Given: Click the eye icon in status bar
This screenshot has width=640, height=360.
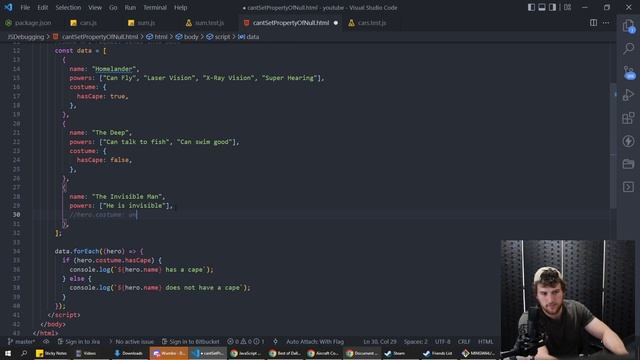Looking at the screenshot, I should [x=46, y=342].
